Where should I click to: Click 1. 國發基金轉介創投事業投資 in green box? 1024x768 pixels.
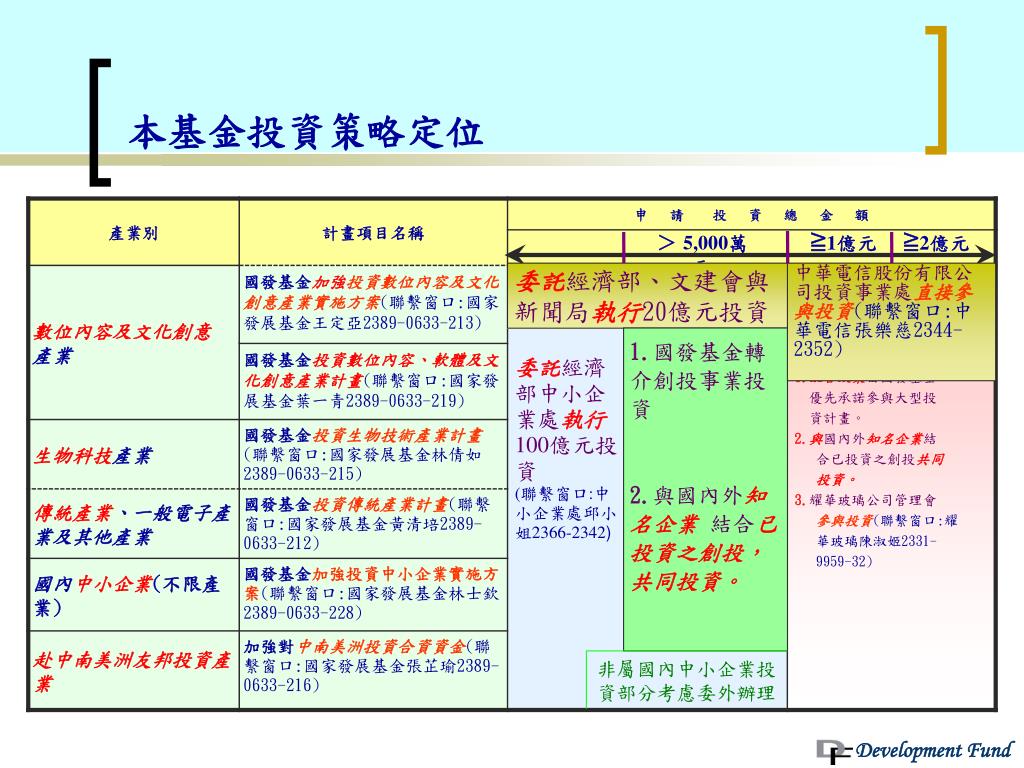(x=697, y=381)
